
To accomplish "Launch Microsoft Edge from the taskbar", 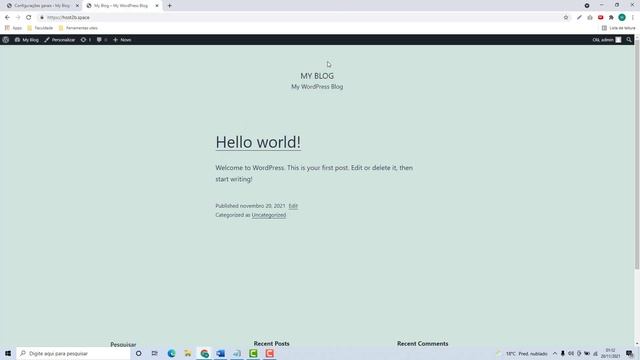I will point(171,353).
